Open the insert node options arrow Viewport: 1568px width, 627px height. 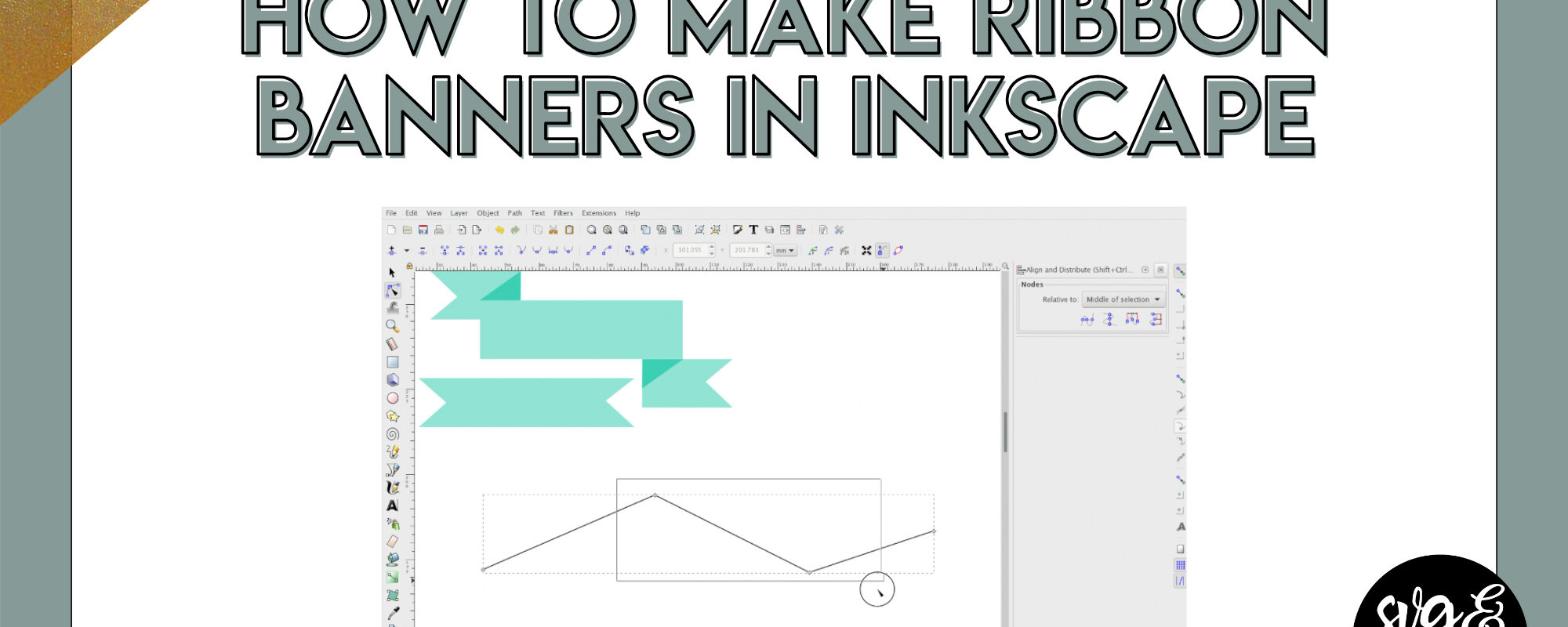coord(407,250)
